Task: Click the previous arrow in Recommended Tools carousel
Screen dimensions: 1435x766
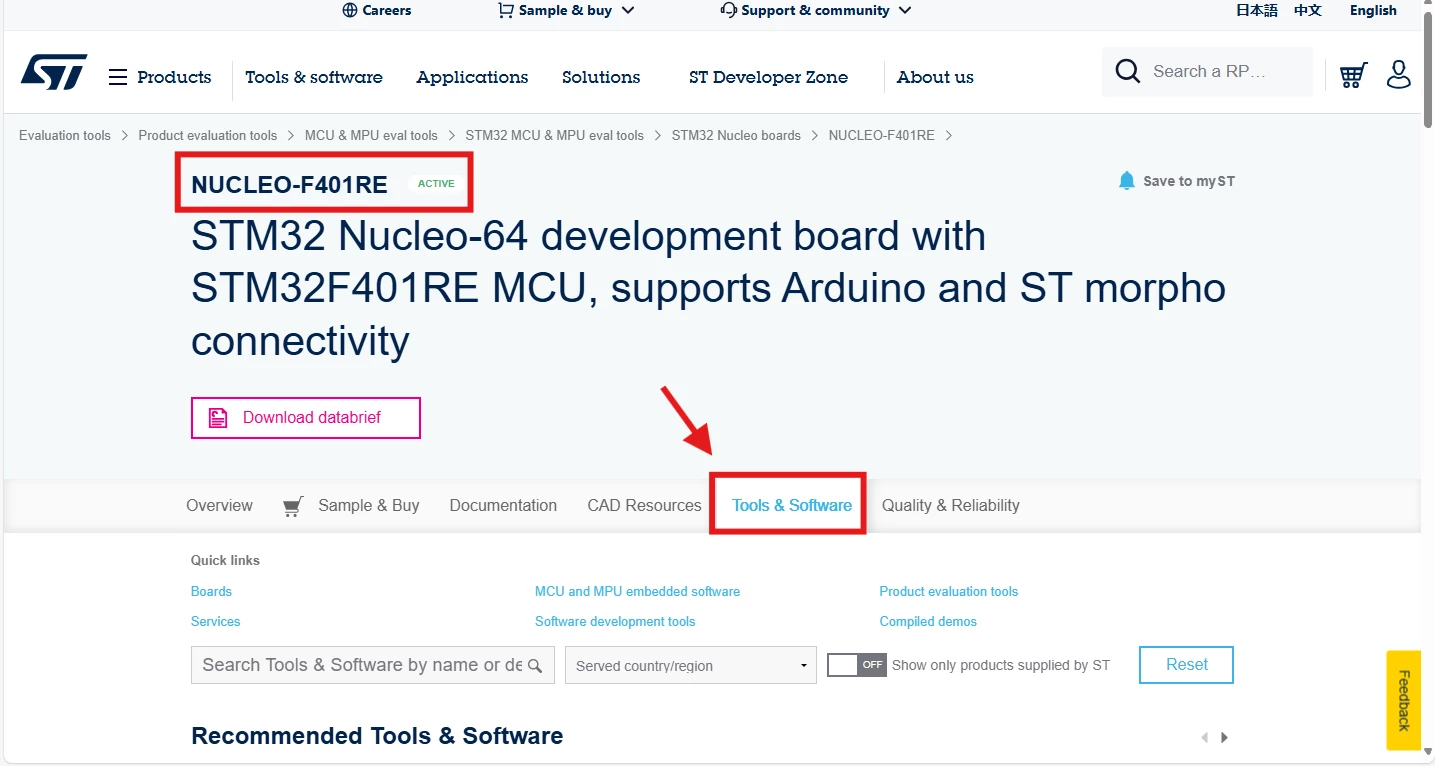Action: pyautogui.click(x=1204, y=737)
